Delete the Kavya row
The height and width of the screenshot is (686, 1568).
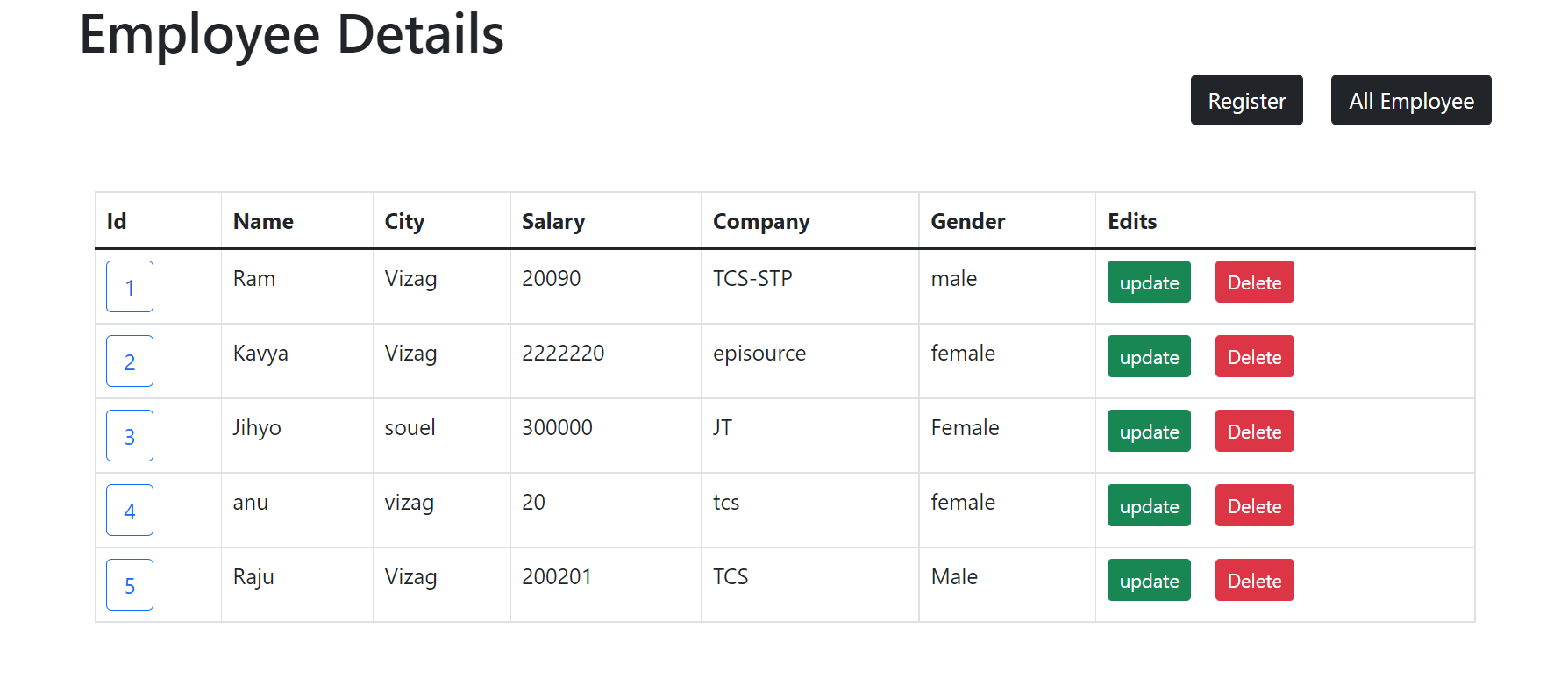click(x=1254, y=356)
